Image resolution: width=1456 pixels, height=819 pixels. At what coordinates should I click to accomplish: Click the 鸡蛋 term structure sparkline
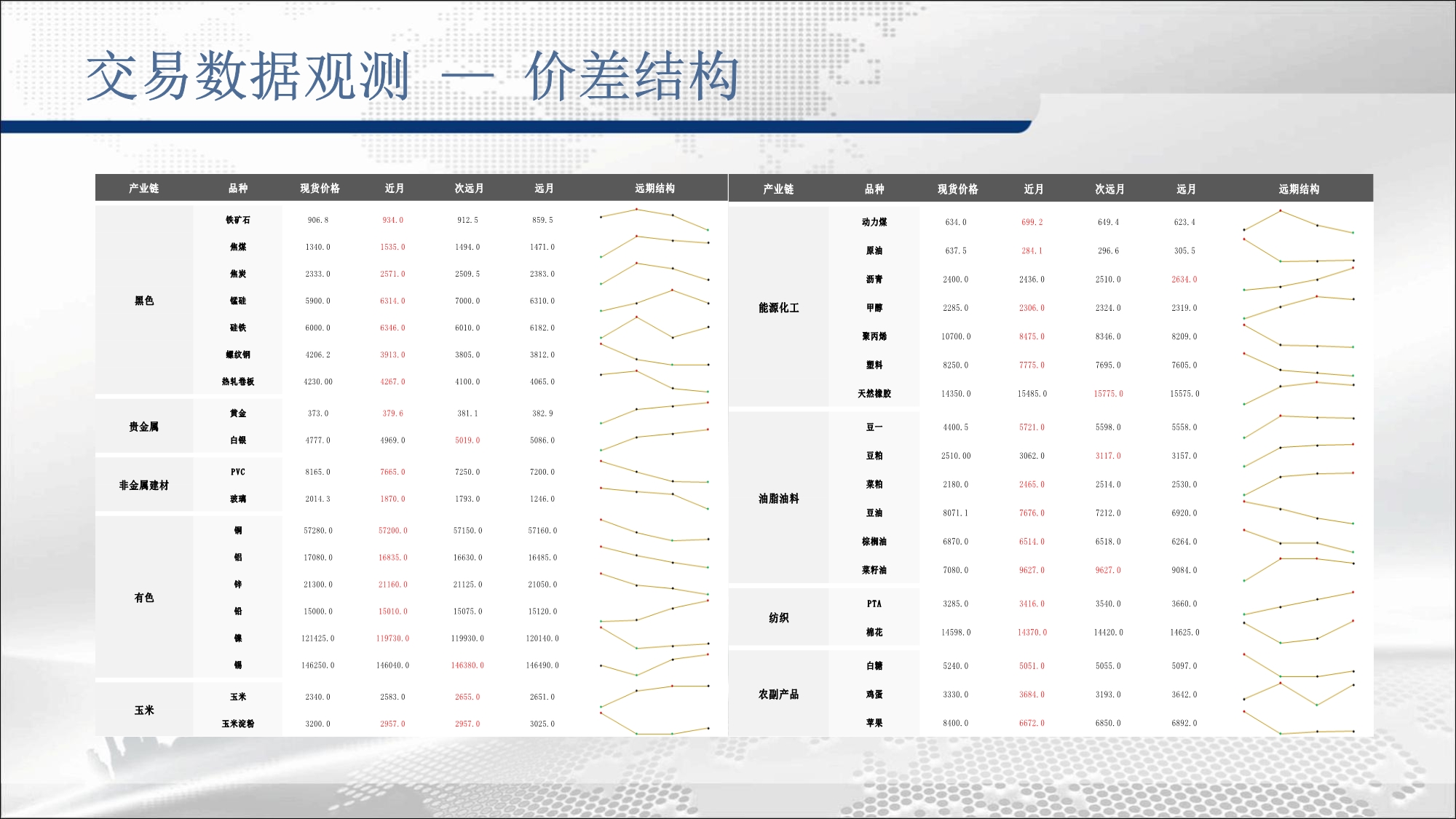tap(1298, 693)
